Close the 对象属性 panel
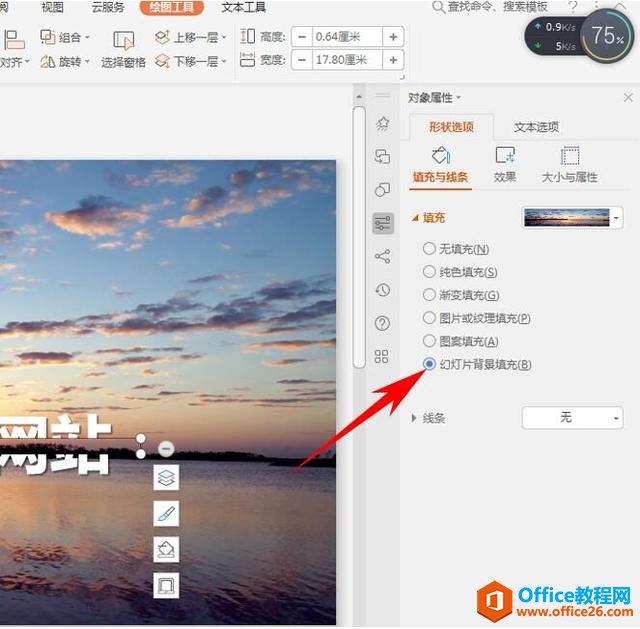 click(628, 98)
